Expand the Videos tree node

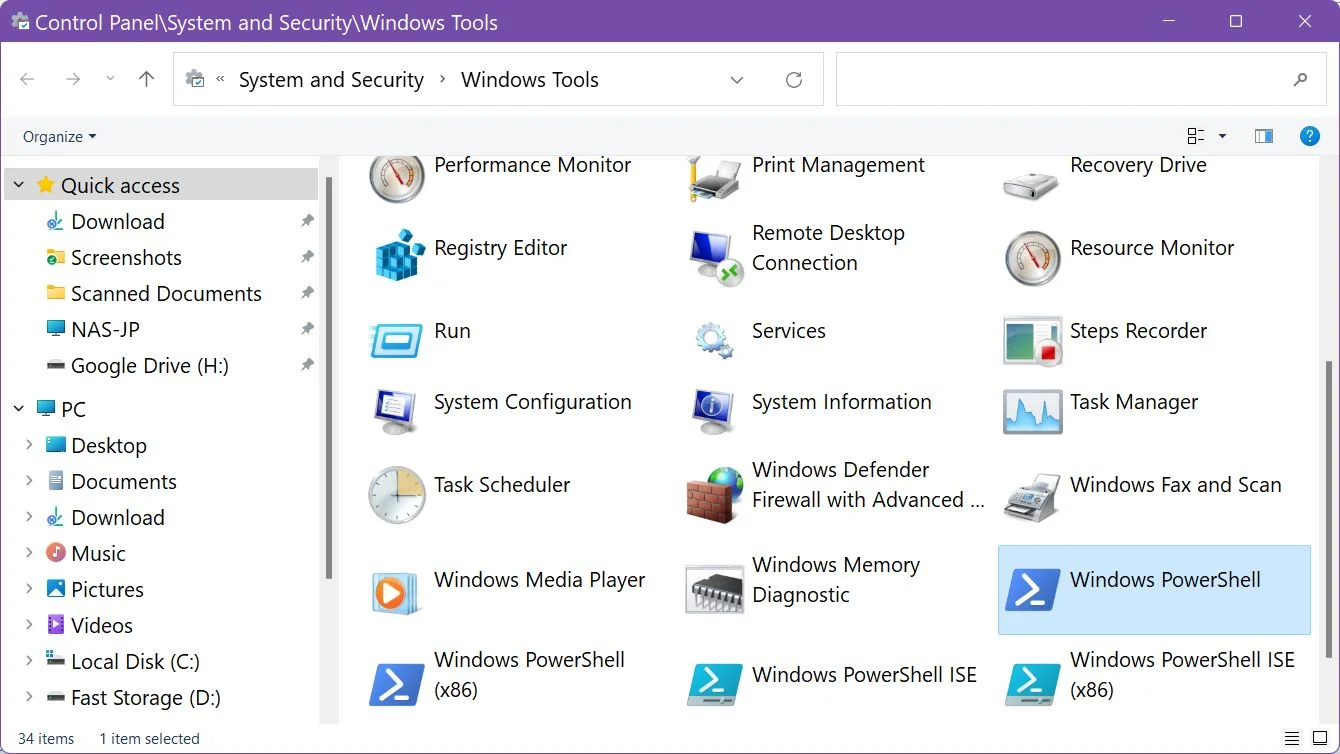click(x=30, y=625)
